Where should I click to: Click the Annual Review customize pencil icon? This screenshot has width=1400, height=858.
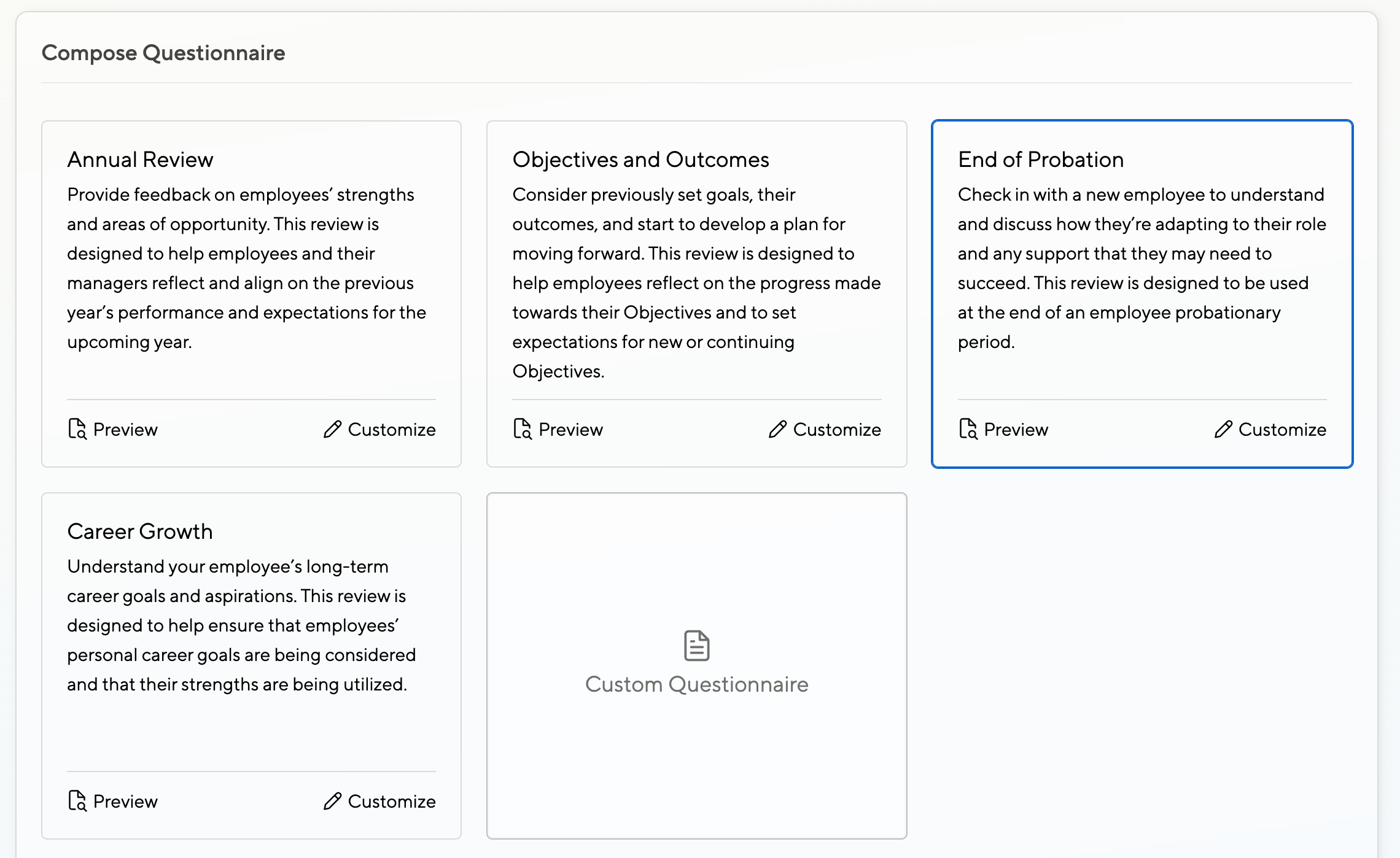332,429
